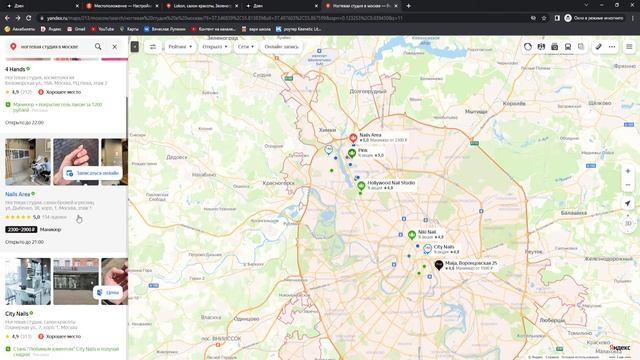The width and height of the screenshot is (640, 360).
Task: Open the first City Nails salon photo
Action: [28, 281]
